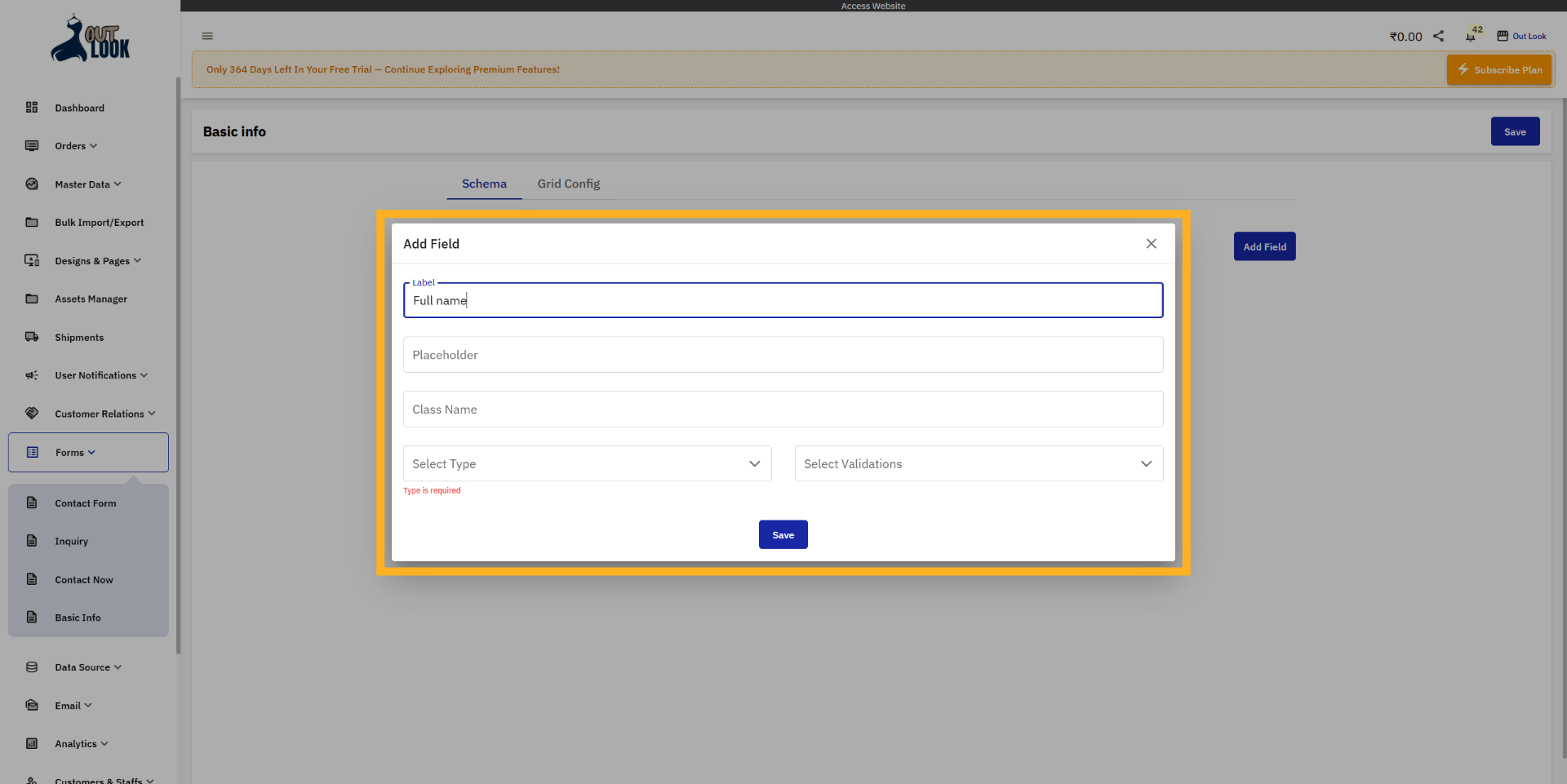Click the share icon in the header
1567x784 pixels.
pos(1439,36)
